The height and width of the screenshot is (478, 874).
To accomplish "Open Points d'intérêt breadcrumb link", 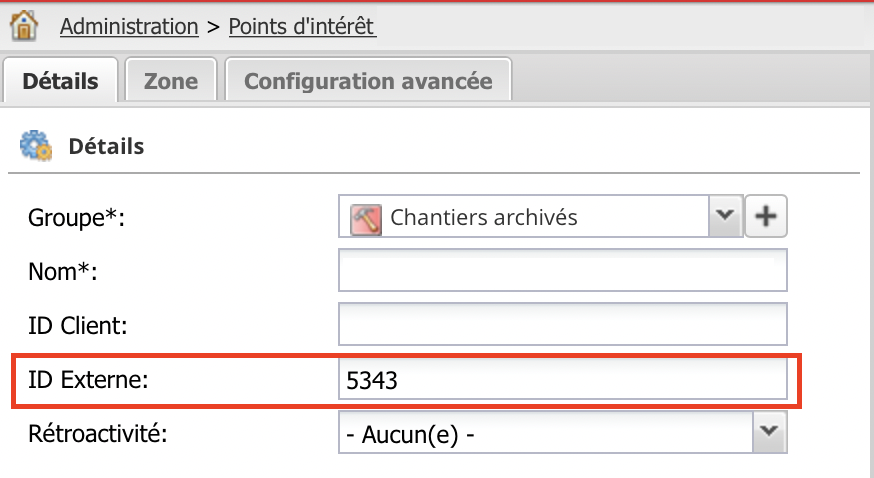I will click(302, 26).
